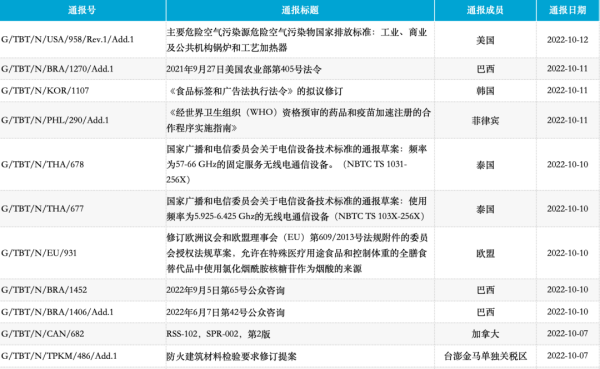Click date 2022-10-10 in BRA/1406/Add.1 row
Screen dimensions: 600x369
pos(567,312)
